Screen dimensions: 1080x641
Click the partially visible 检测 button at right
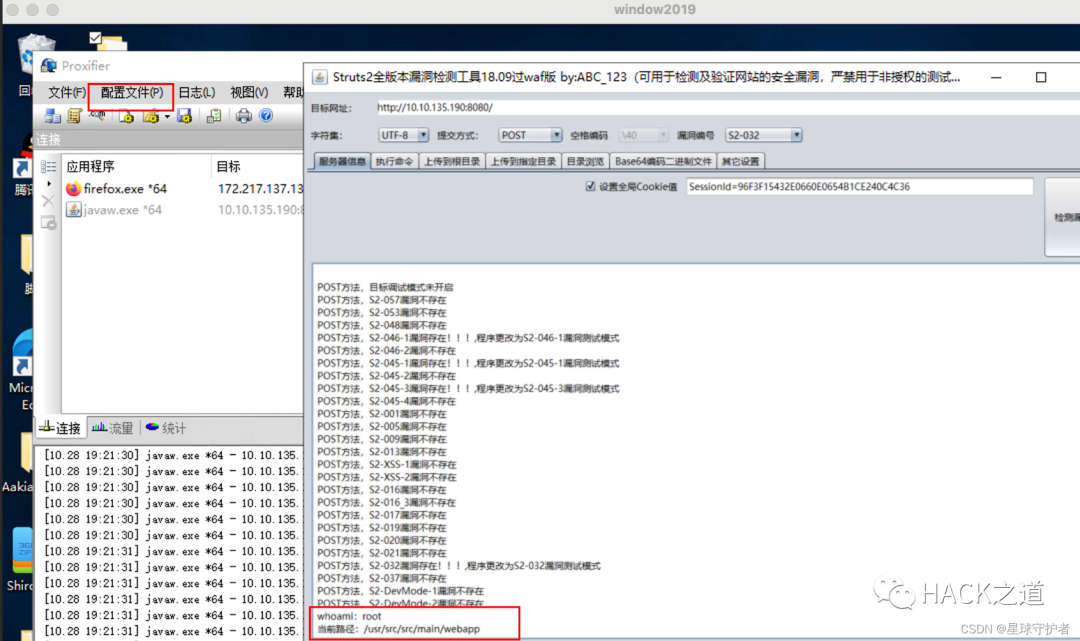pyautogui.click(x=1063, y=218)
